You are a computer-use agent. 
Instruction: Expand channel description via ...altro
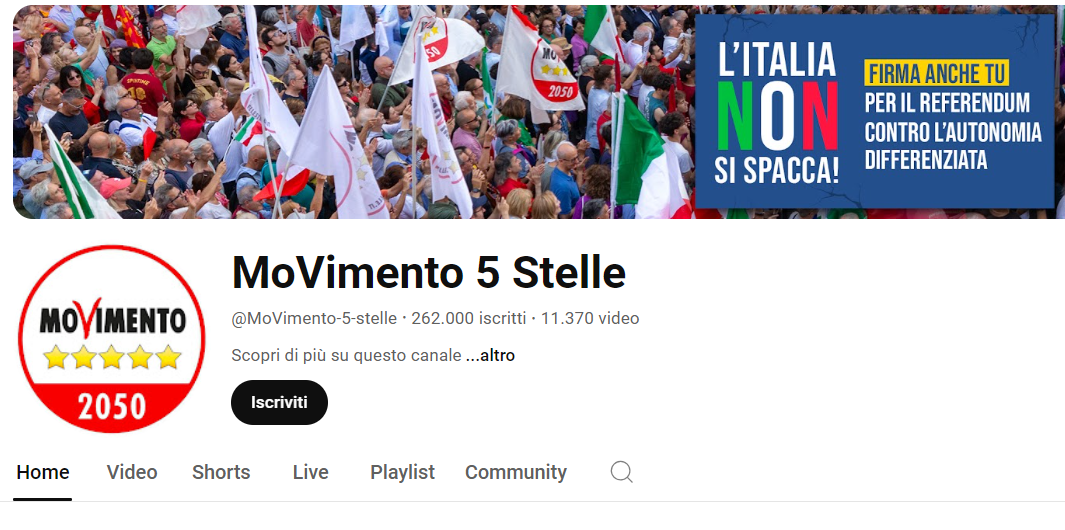[x=490, y=355]
